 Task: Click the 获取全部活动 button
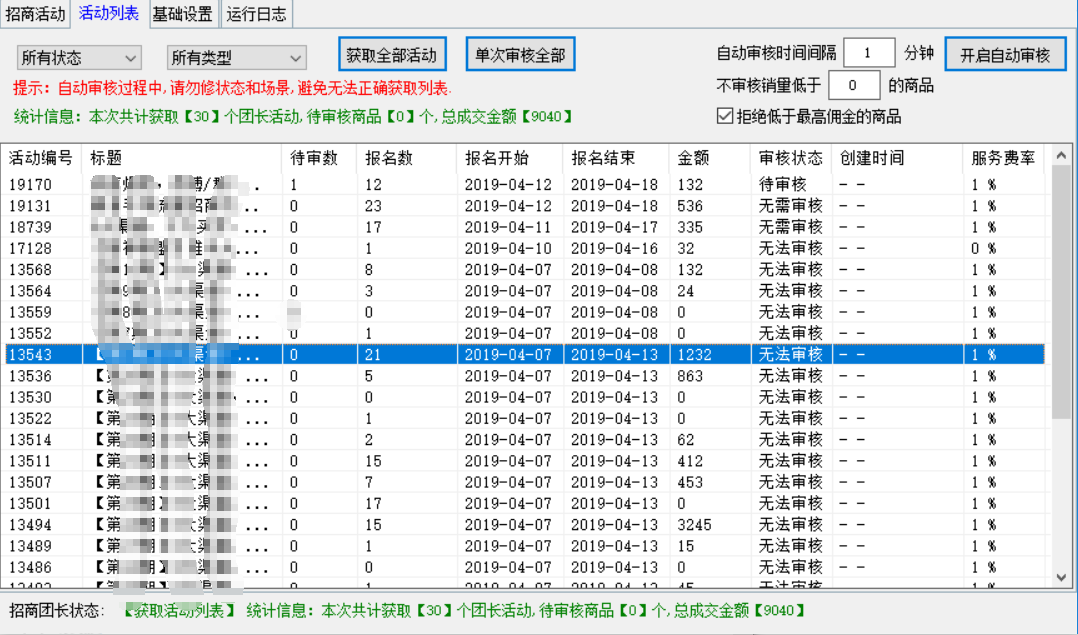(x=391, y=54)
